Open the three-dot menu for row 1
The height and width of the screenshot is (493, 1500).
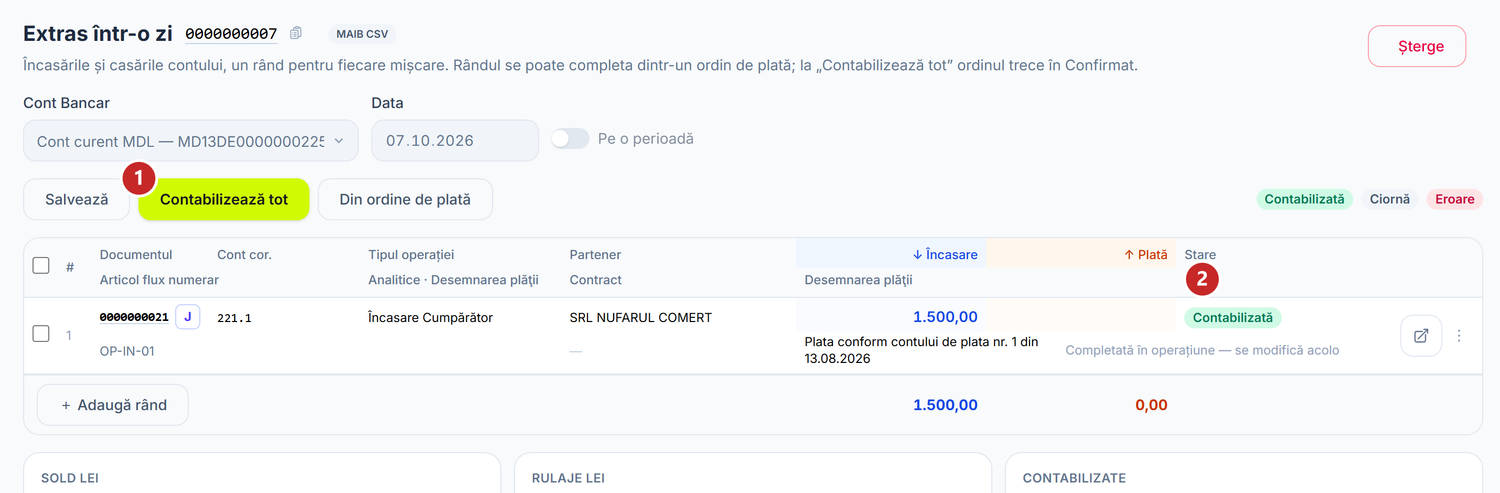pyautogui.click(x=1459, y=336)
